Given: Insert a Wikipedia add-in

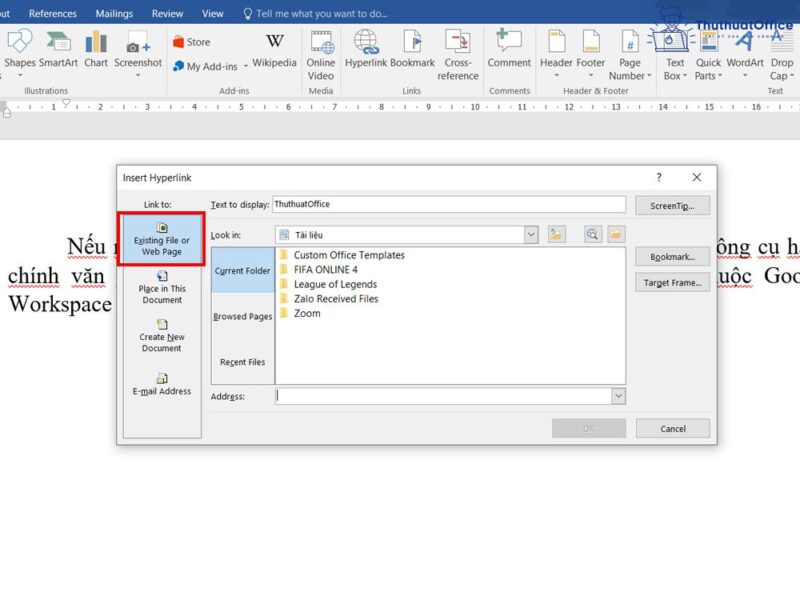Looking at the screenshot, I should point(275,46).
